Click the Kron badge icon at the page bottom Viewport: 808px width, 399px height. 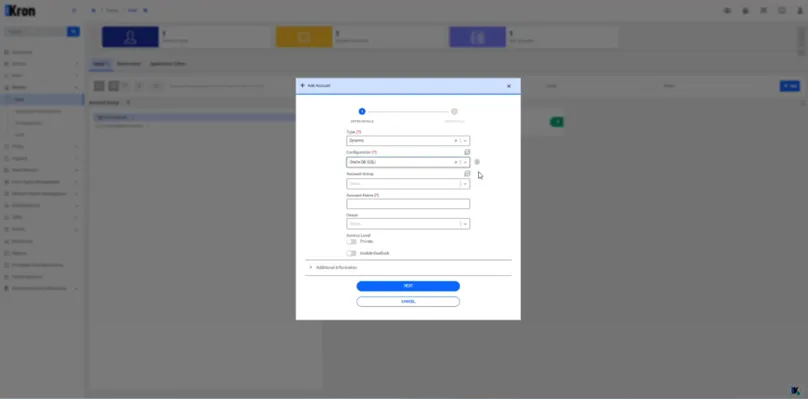(796, 390)
